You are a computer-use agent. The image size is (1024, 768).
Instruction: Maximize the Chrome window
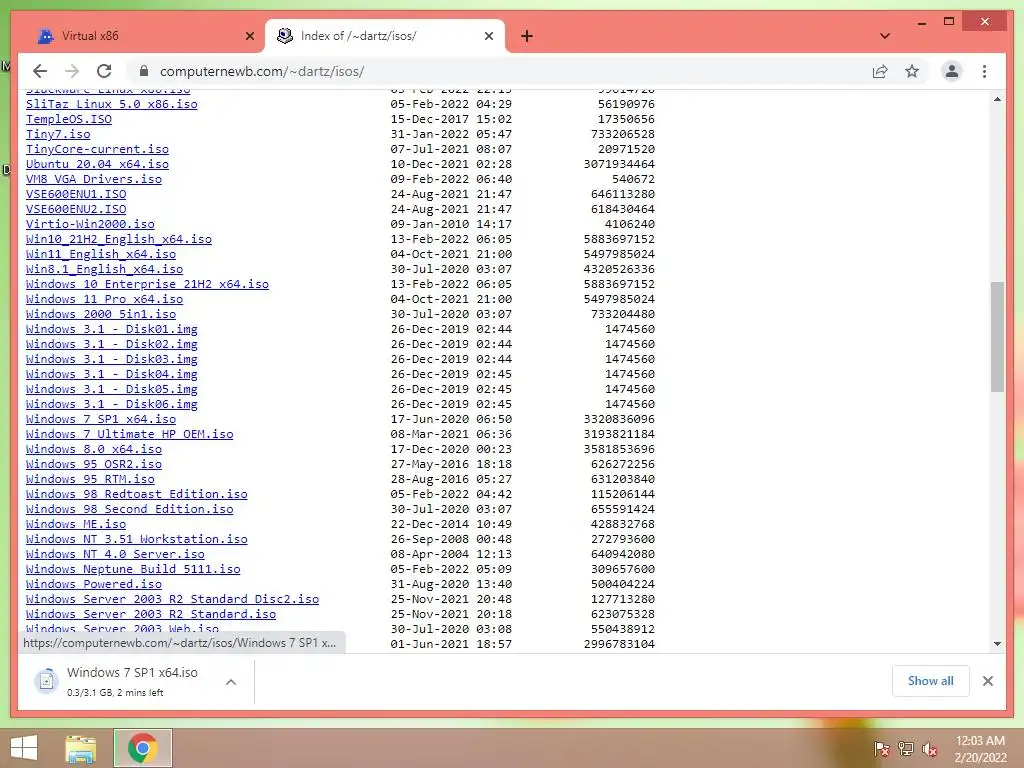pos(949,22)
